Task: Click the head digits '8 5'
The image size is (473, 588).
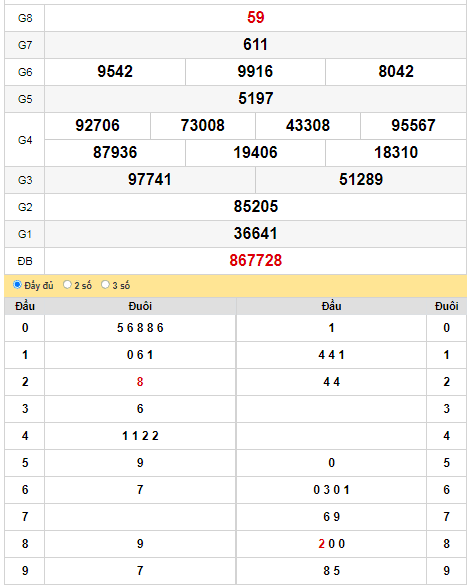Action: pyautogui.click(x=331, y=571)
